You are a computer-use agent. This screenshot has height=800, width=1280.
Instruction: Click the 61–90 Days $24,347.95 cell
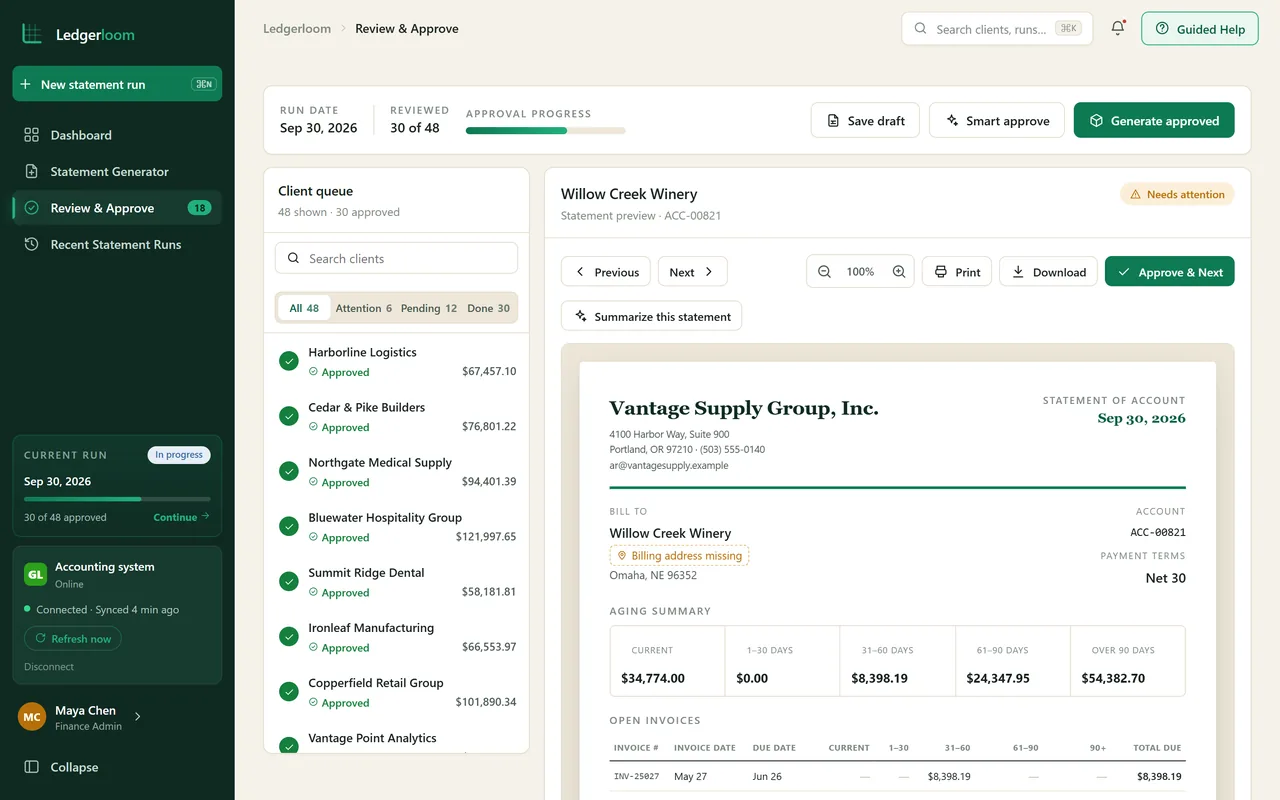pos(1013,661)
